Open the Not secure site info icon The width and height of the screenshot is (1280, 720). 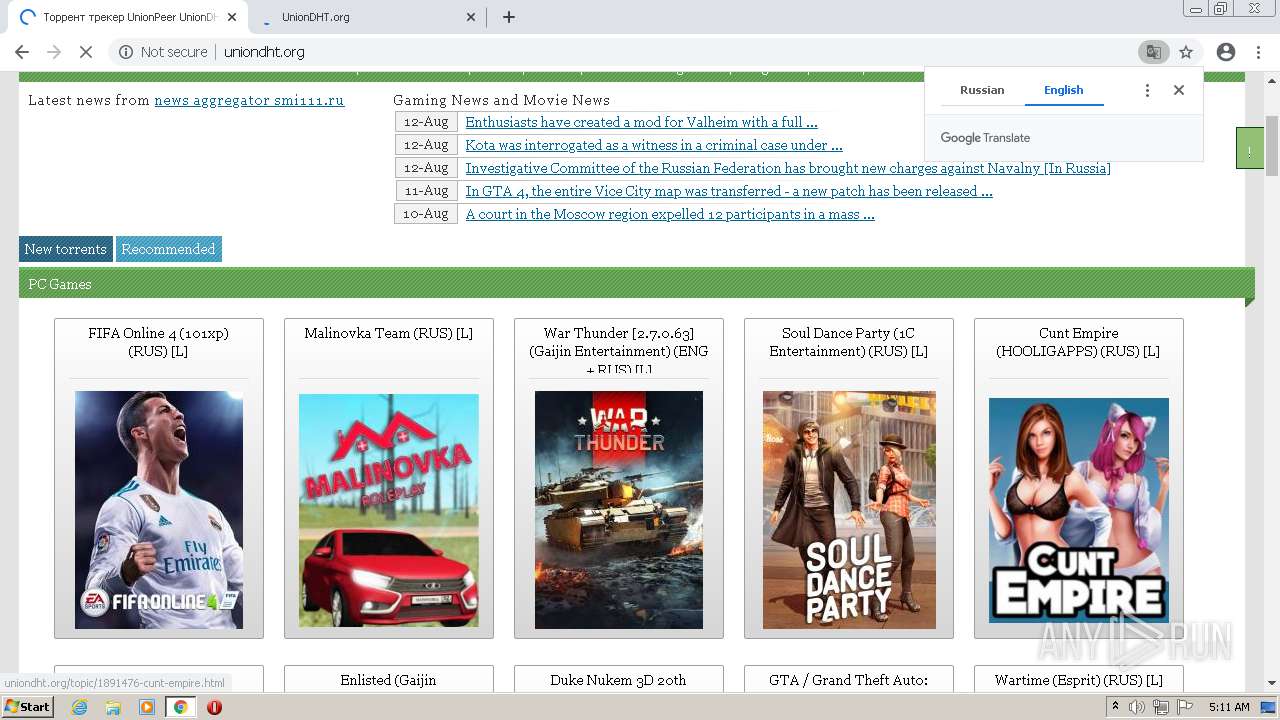pos(126,52)
